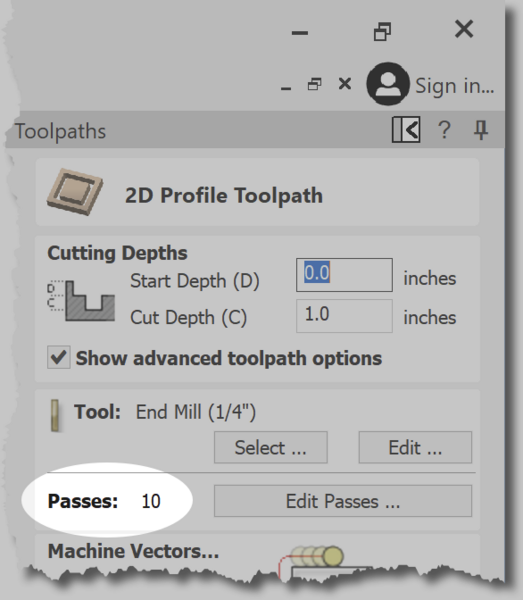The image size is (523, 600).
Task: Restore down the main application window
Action: point(382,31)
